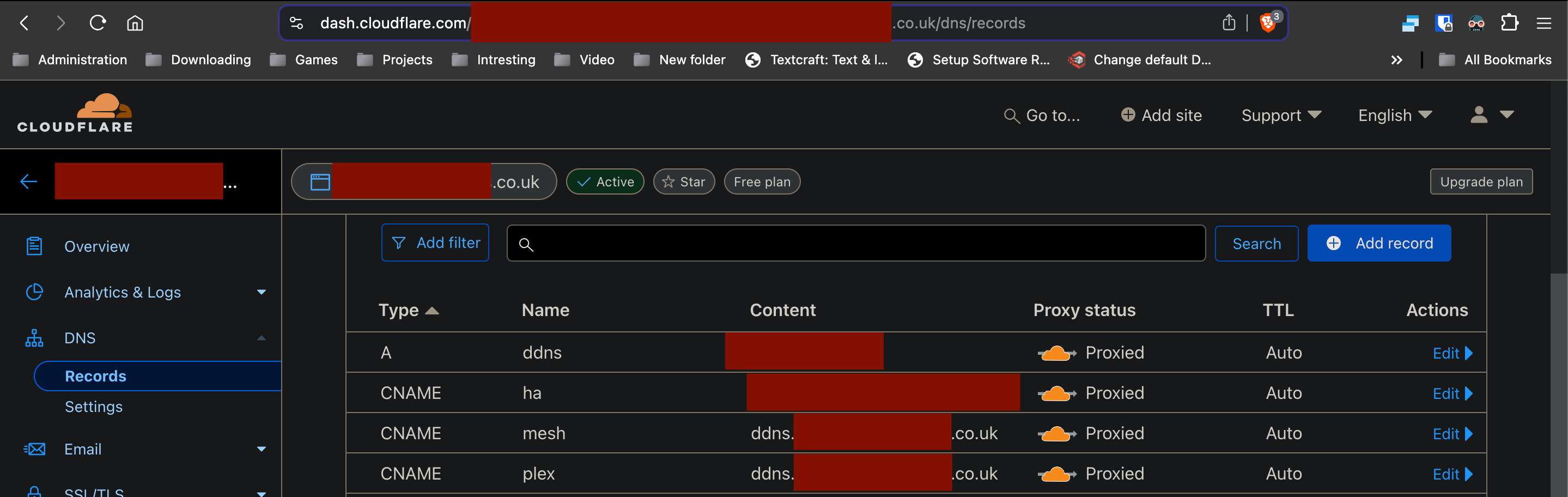The image size is (1568, 497).
Task: Click the Search button
Action: click(x=1256, y=244)
